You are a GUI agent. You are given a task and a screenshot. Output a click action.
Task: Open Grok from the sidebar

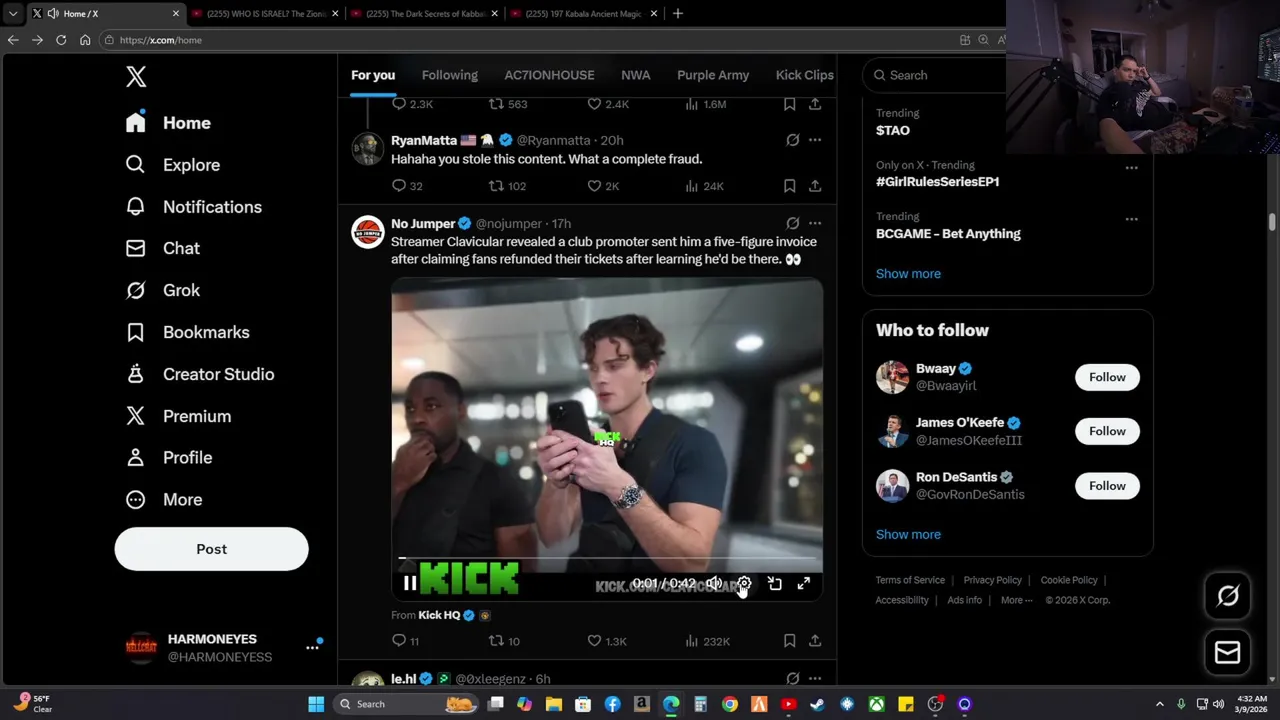tap(162, 290)
